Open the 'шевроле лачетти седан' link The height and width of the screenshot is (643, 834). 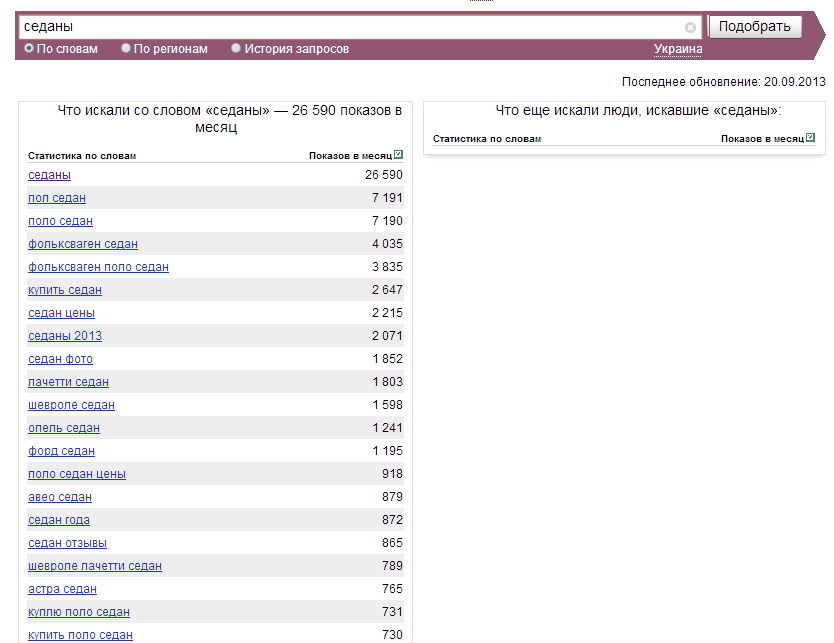(x=95, y=566)
